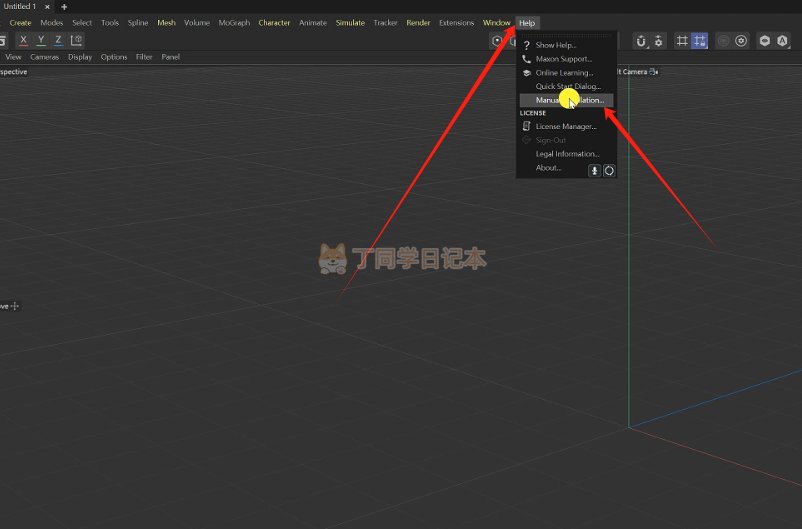
Task: Select Manual Installation from the Help menu
Action: click(569, 100)
